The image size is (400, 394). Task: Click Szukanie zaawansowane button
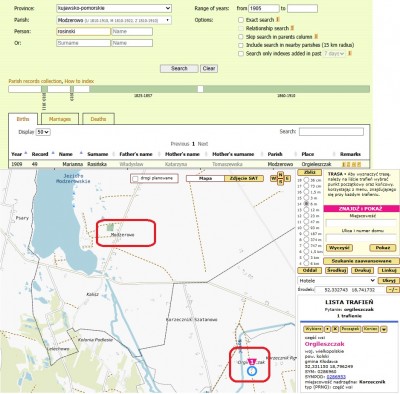[x=361, y=261]
